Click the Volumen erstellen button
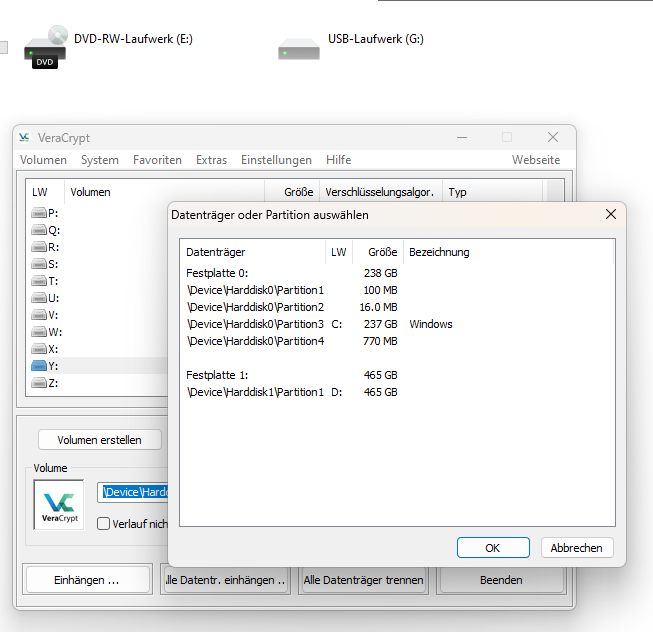This screenshot has height=632, width=653. tap(100, 440)
